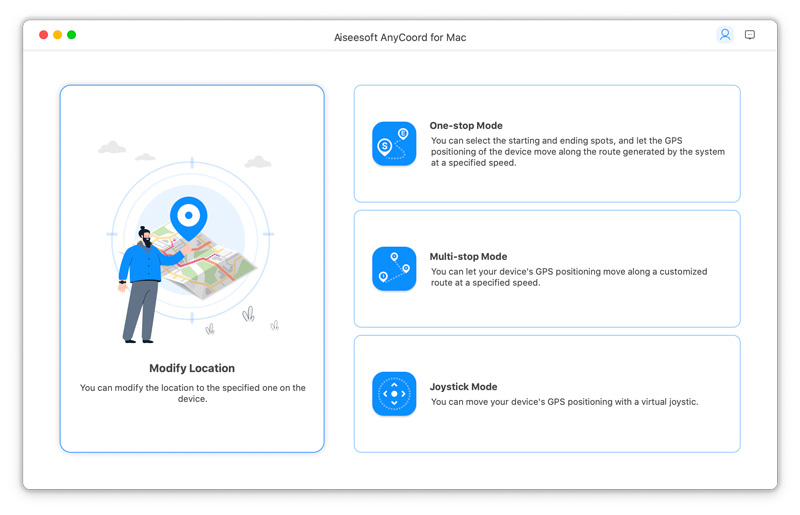
Task: Select the Multi-stop Mode waypoints icon
Action: tap(394, 269)
